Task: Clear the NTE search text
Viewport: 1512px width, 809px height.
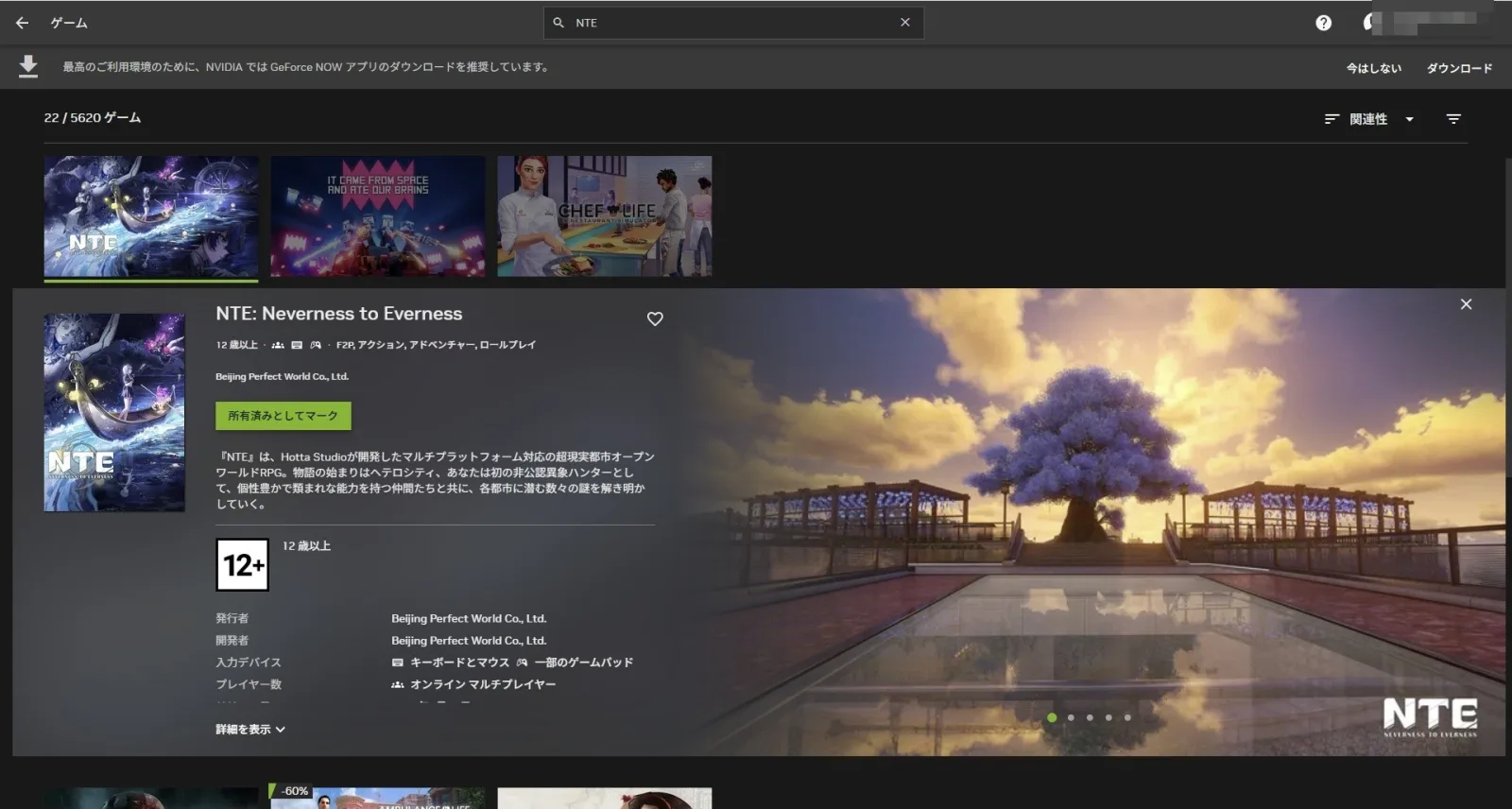Action: 905,23
